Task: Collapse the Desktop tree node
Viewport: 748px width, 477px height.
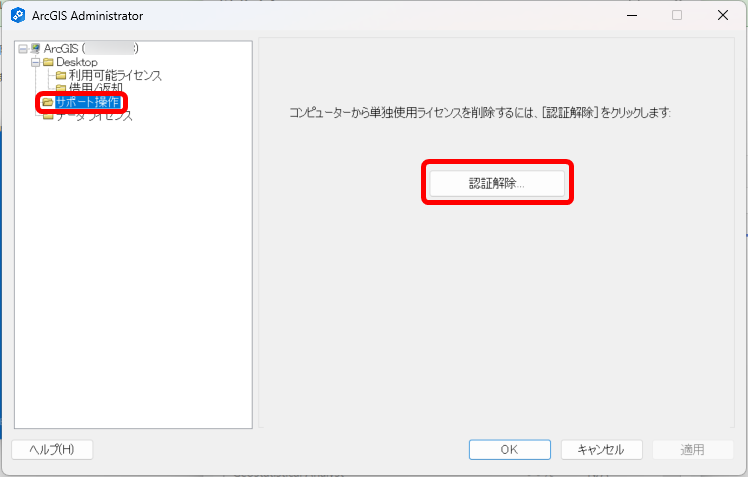Action: (35, 62)
